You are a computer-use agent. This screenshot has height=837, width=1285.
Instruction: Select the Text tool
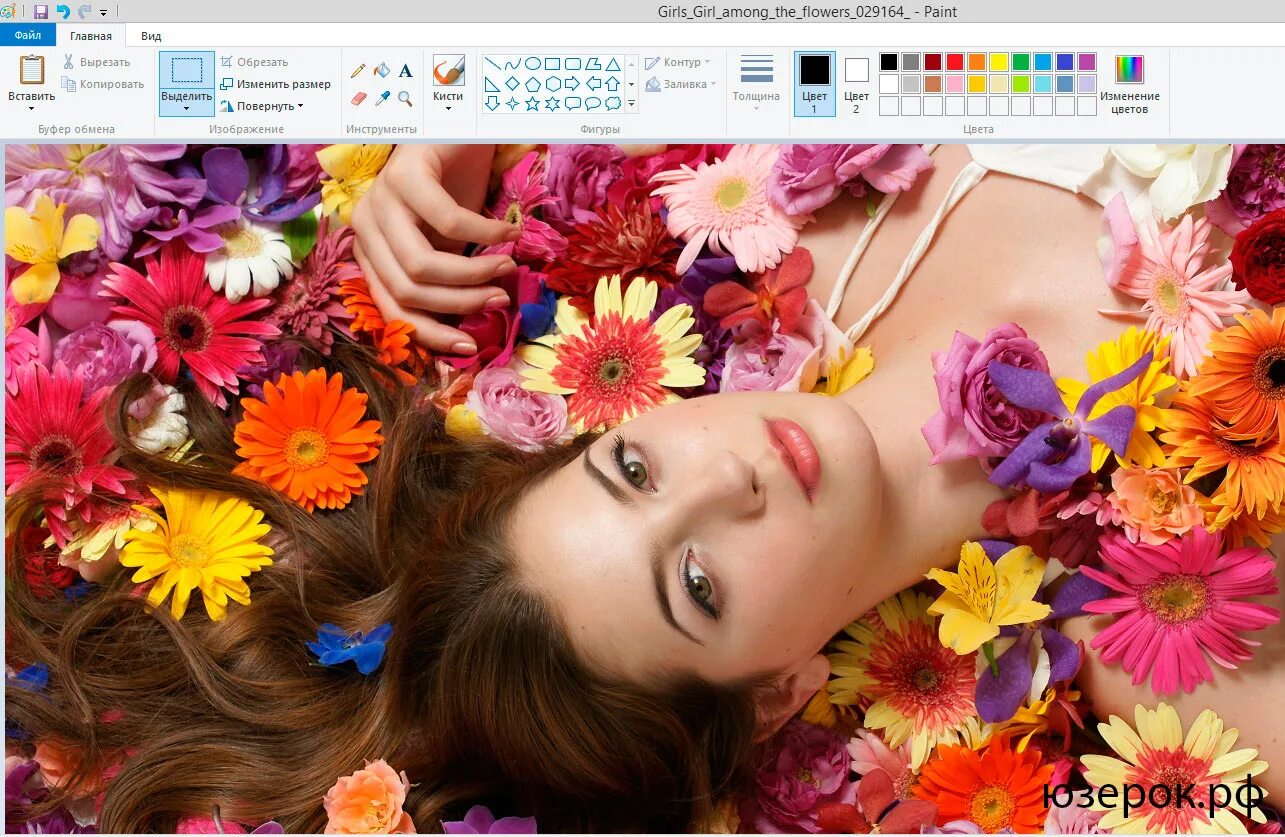click(405, 71)
